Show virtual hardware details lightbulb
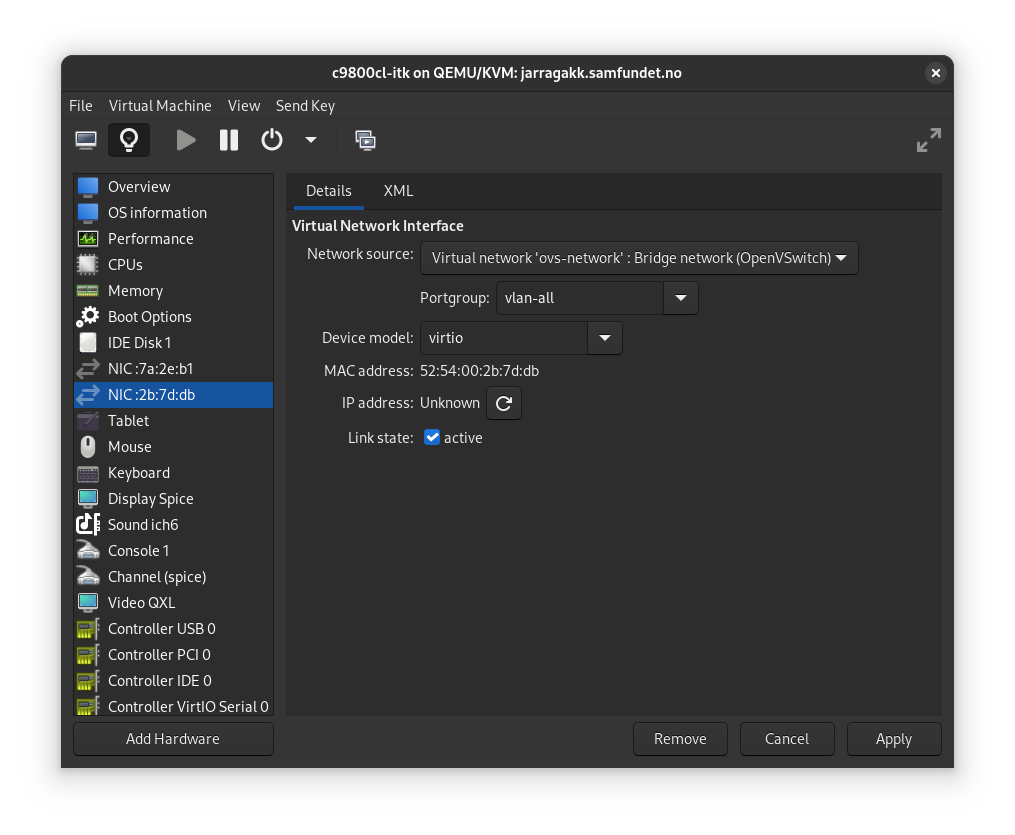This screenshot has height=835, width=1015. tap(129, 140)
